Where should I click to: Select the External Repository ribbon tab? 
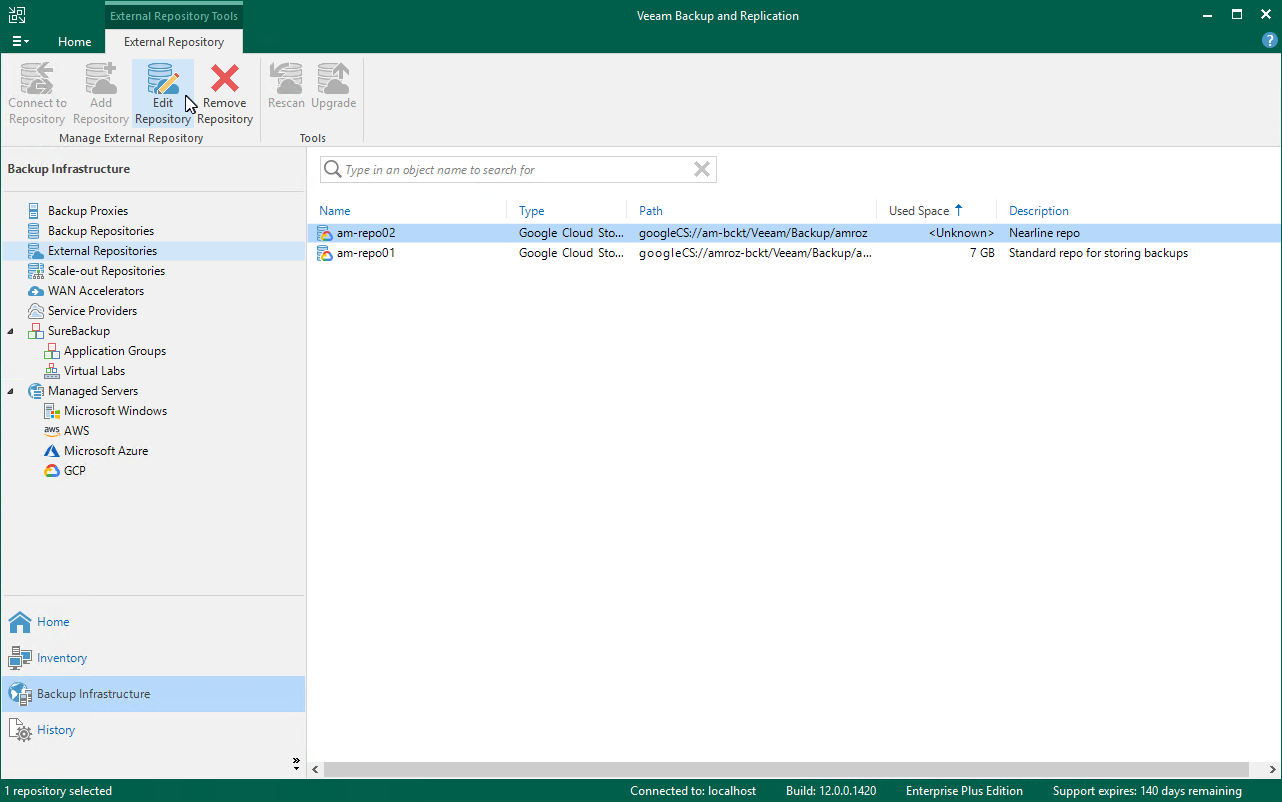pyautogui.click(x=174, y=42)
